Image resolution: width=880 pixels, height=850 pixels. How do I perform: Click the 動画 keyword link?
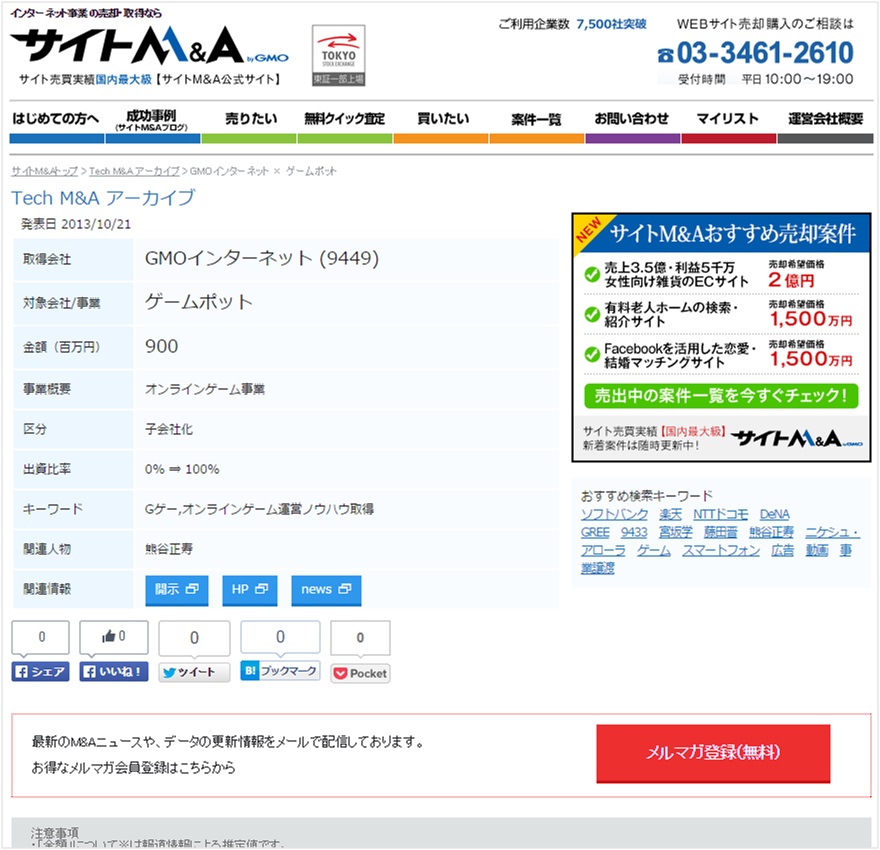click(x=817, y=550)
